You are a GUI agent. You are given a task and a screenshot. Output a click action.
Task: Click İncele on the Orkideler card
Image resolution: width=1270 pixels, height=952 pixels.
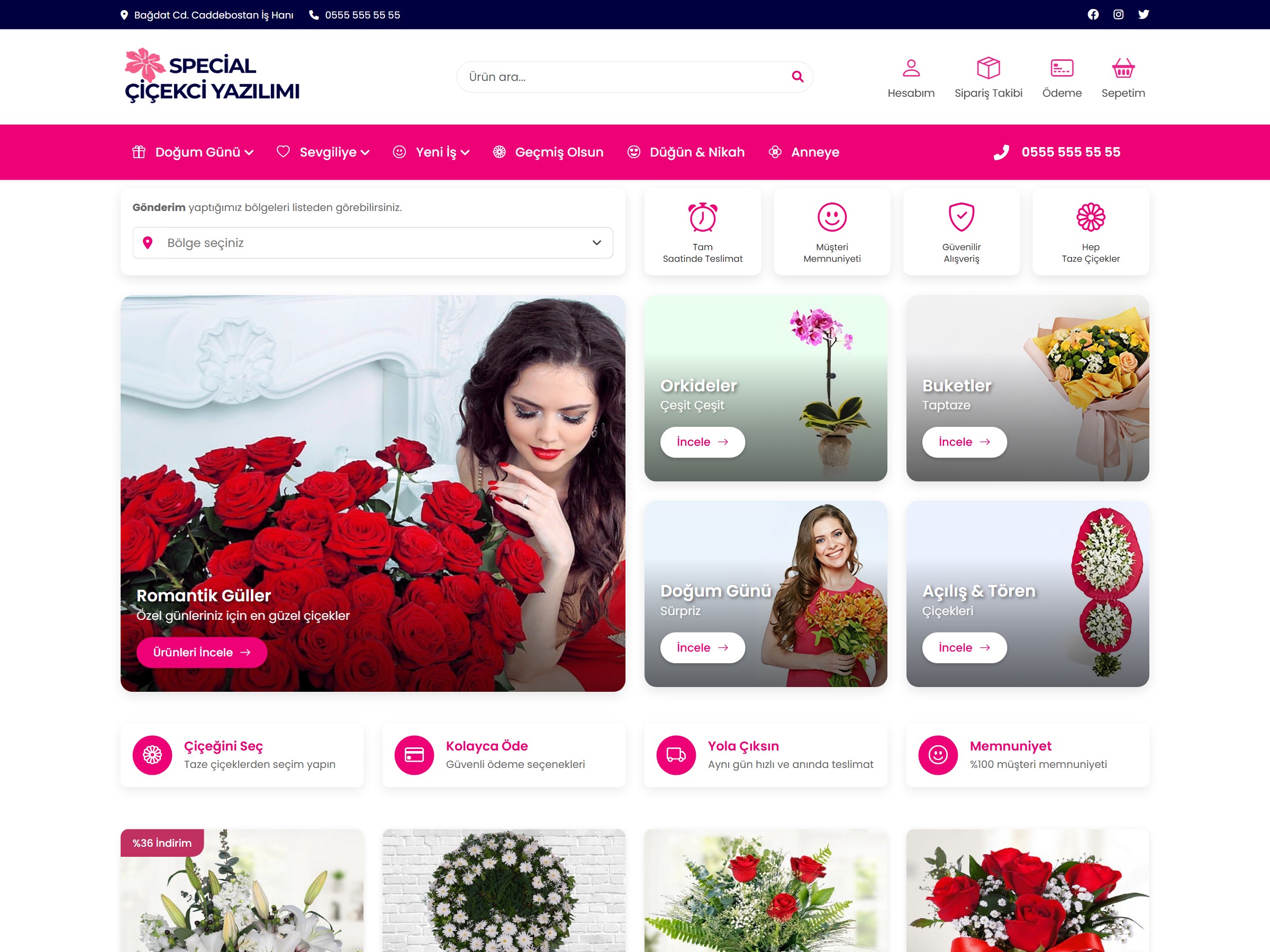coord(702,442)
